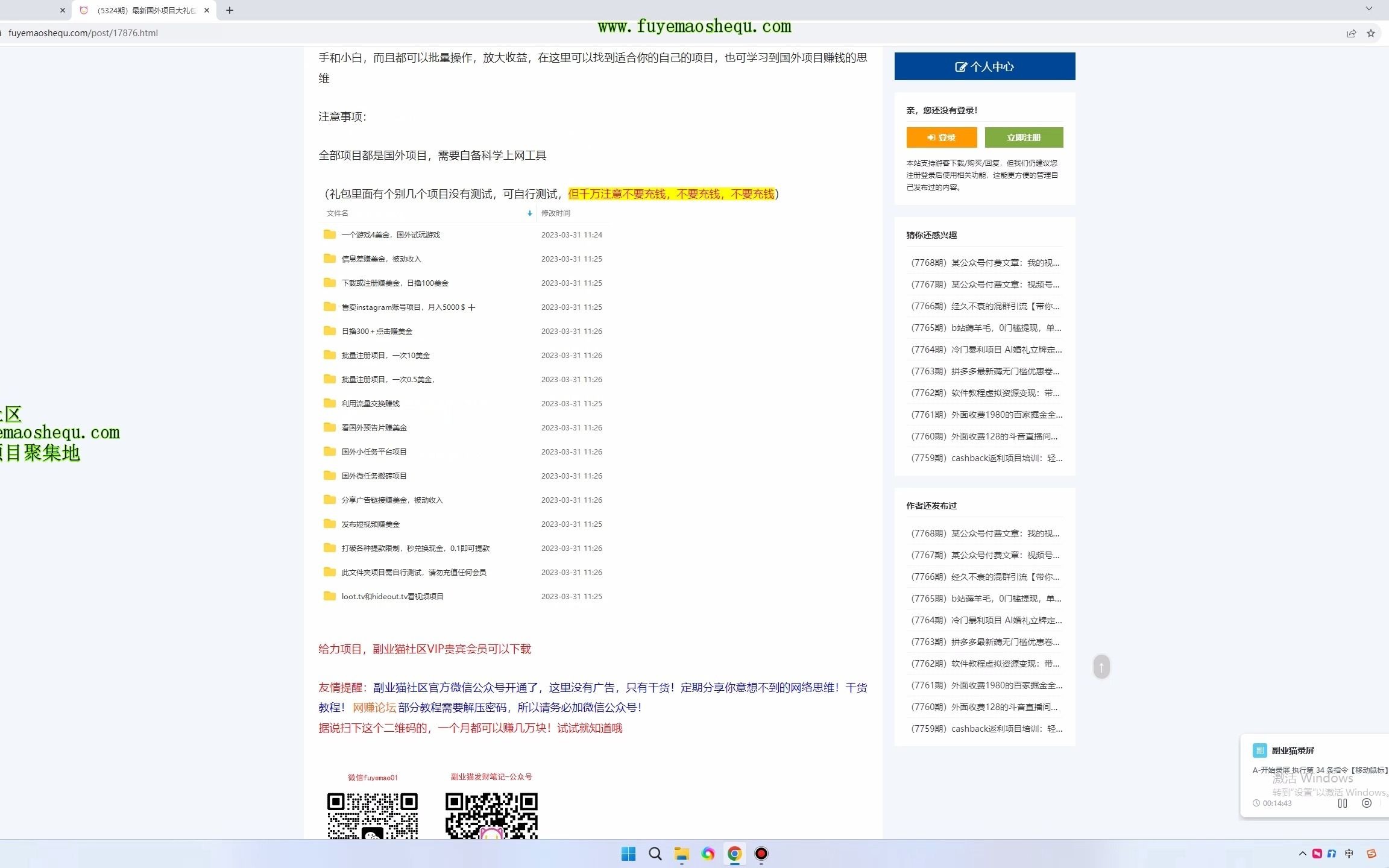Click the Chinese input method 中 indicator

(1349, 854)
